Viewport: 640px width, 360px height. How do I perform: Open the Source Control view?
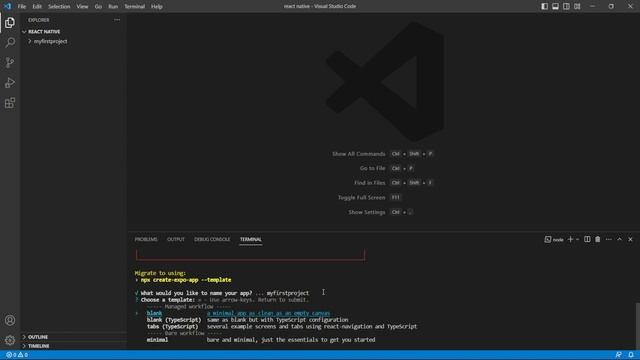coord(10,62)
